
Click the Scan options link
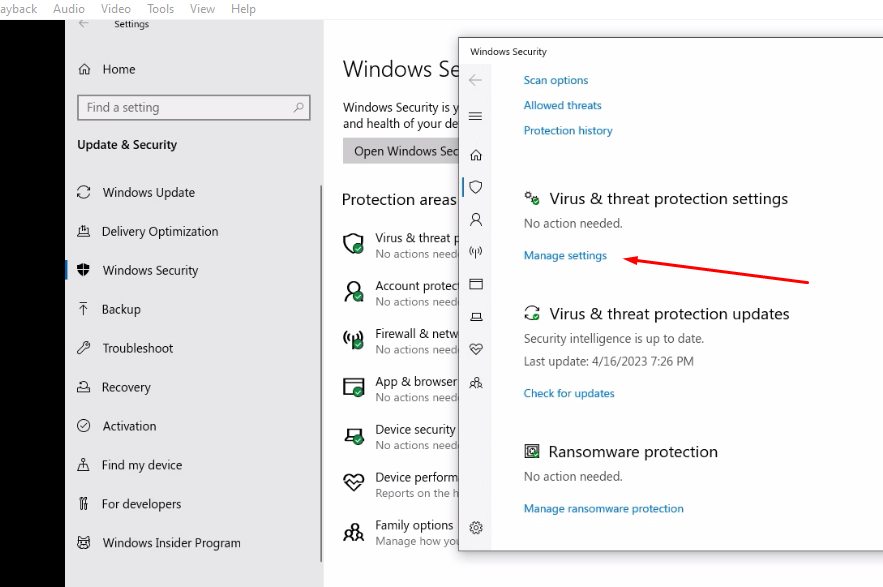pos(556,80)
